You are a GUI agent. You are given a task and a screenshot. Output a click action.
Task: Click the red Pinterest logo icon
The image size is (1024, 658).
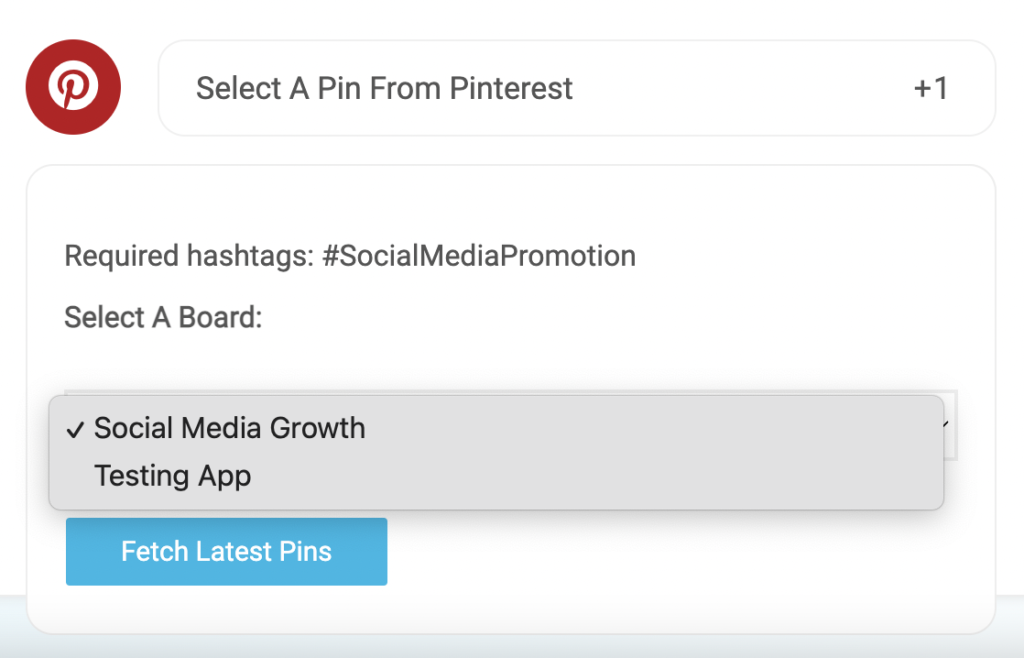click(73, 87)
